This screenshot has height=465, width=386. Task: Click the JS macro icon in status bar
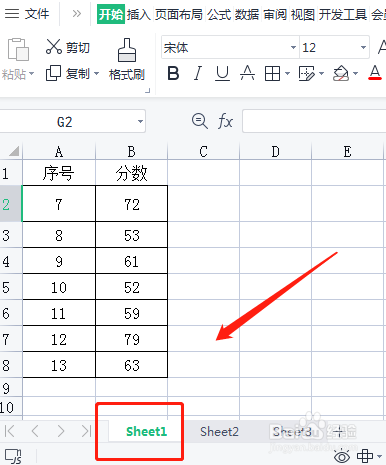coord(13,456)
